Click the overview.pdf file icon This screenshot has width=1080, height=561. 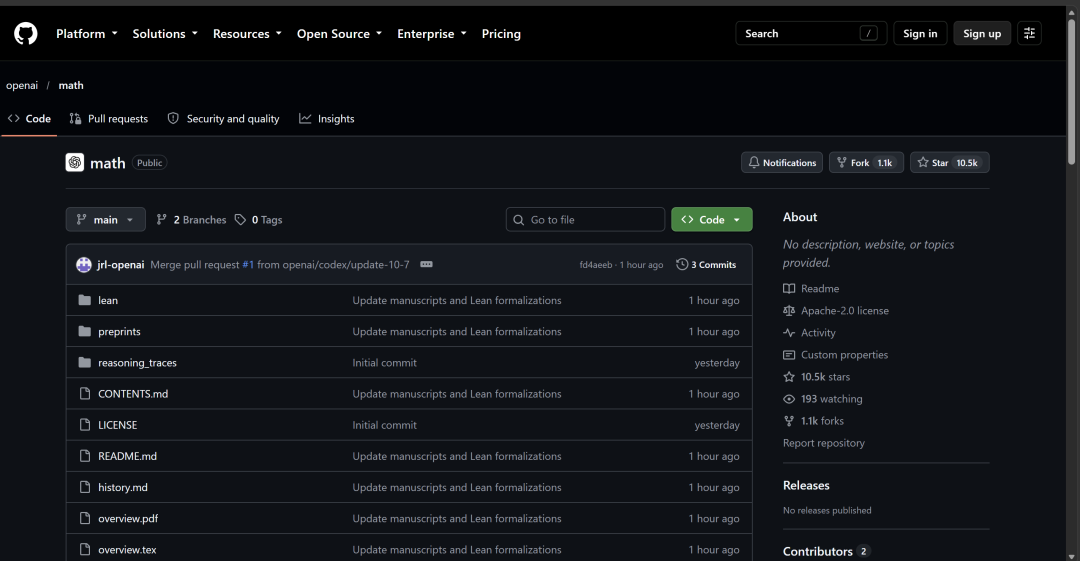pos(85,518)
